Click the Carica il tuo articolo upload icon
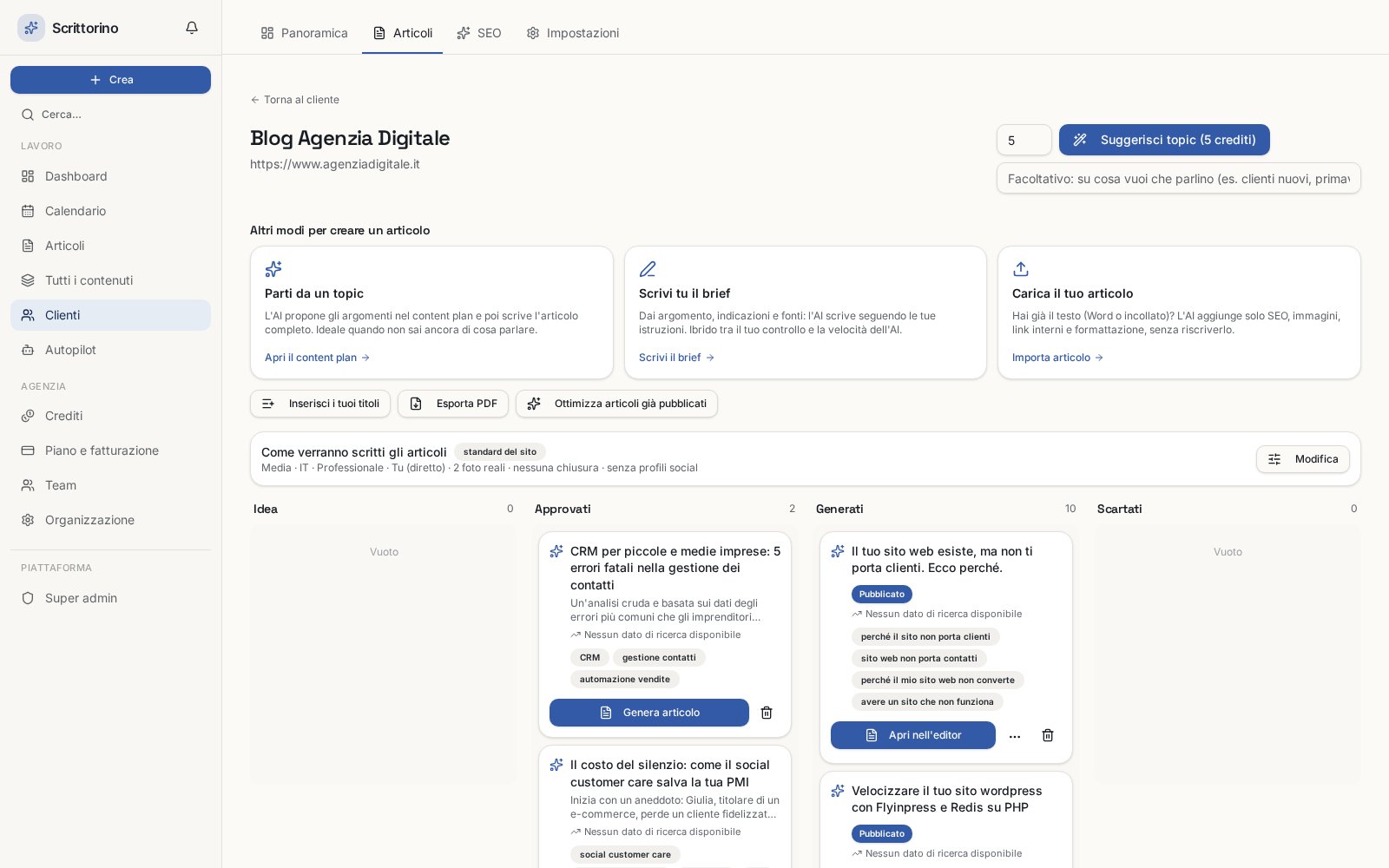1389x868 pixels. tap(1021, 269)
